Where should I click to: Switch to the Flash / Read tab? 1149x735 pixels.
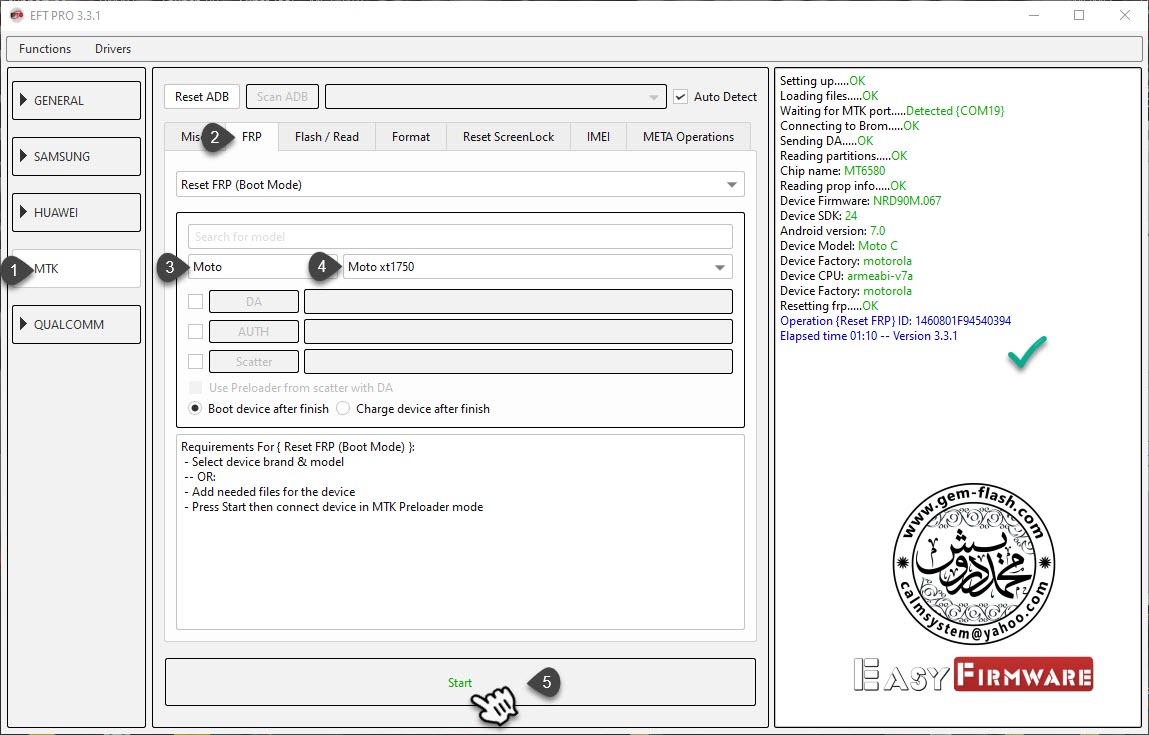pos(327,137)
